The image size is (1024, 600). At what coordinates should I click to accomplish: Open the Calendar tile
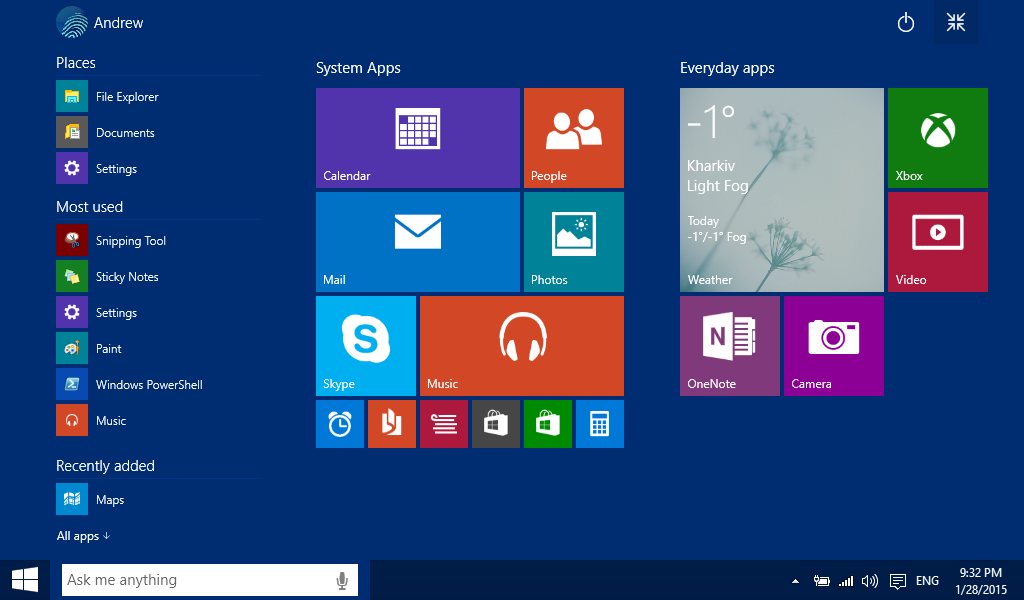coord(418,138)
